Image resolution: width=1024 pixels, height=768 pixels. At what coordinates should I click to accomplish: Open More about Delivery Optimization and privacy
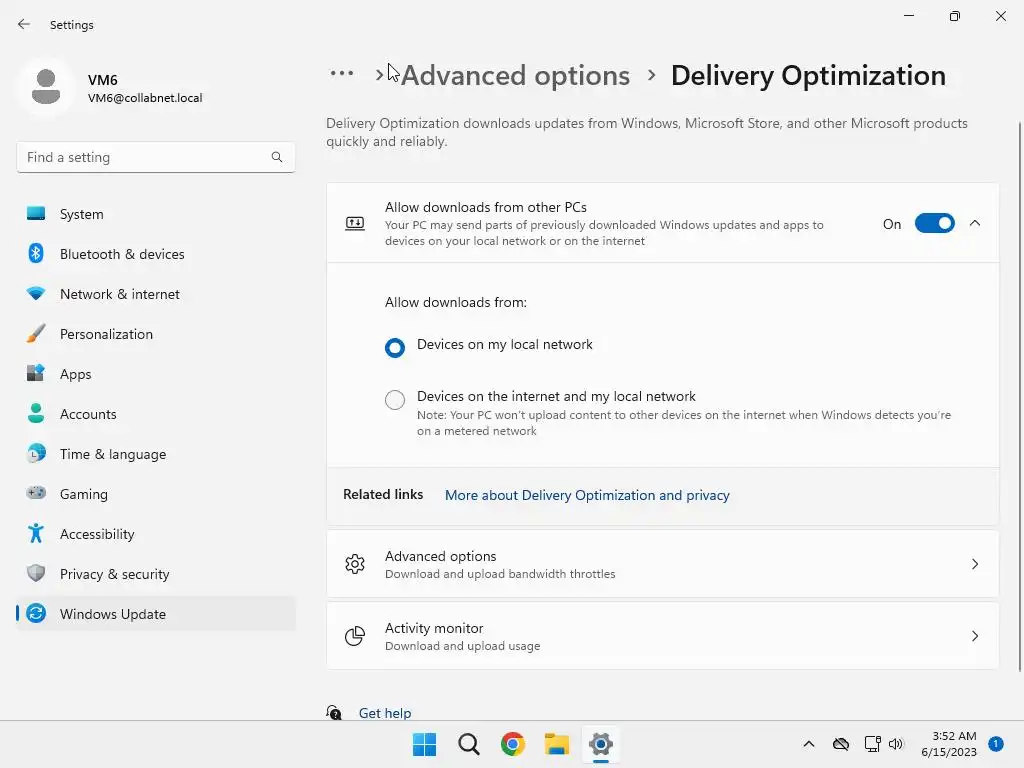click(587, 495)
